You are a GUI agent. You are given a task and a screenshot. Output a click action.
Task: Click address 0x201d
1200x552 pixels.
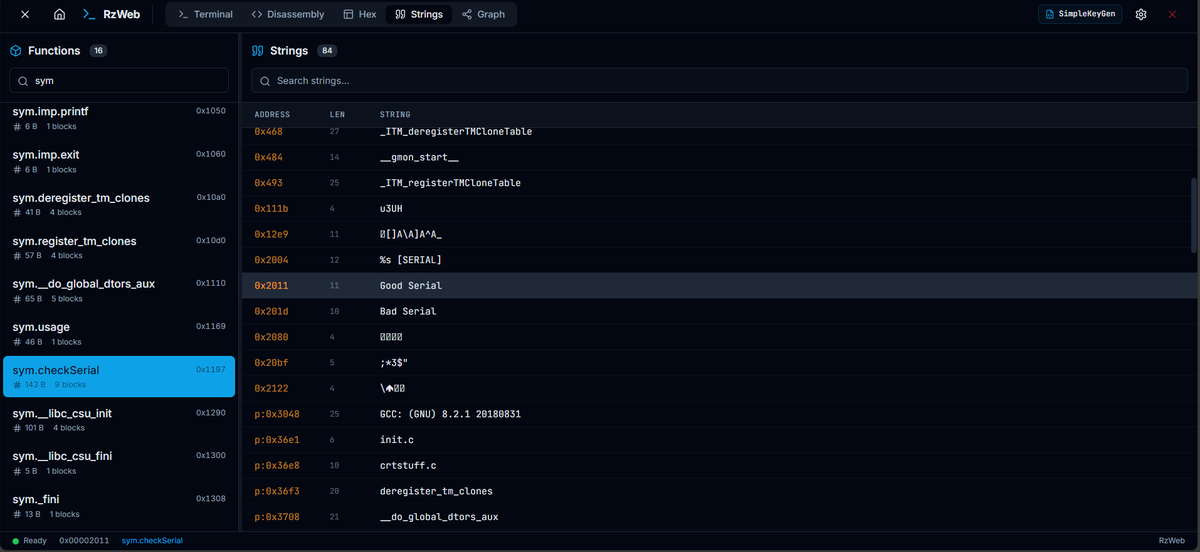[271, 311]
